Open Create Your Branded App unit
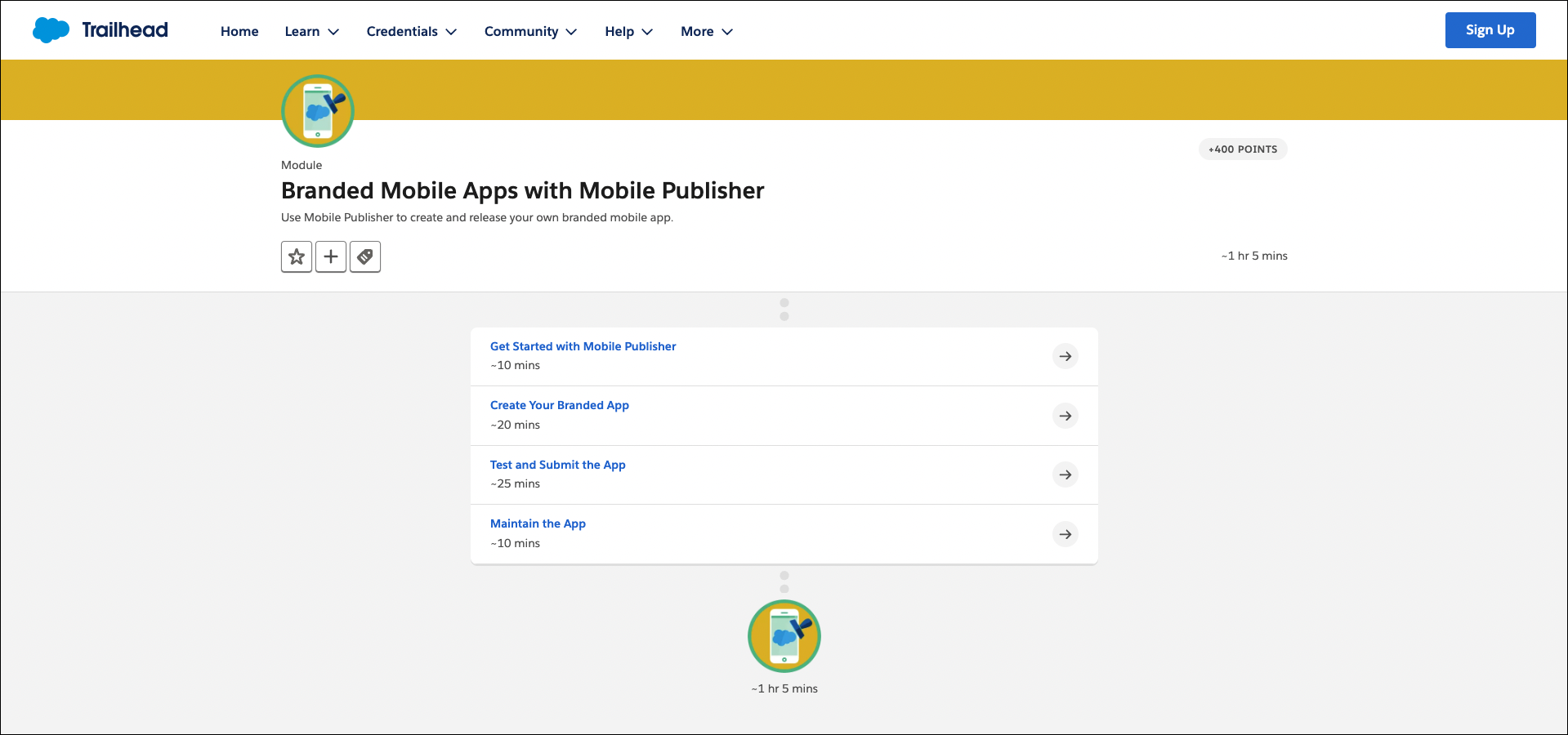This screenshot has height=735, width=1568. 560,405
